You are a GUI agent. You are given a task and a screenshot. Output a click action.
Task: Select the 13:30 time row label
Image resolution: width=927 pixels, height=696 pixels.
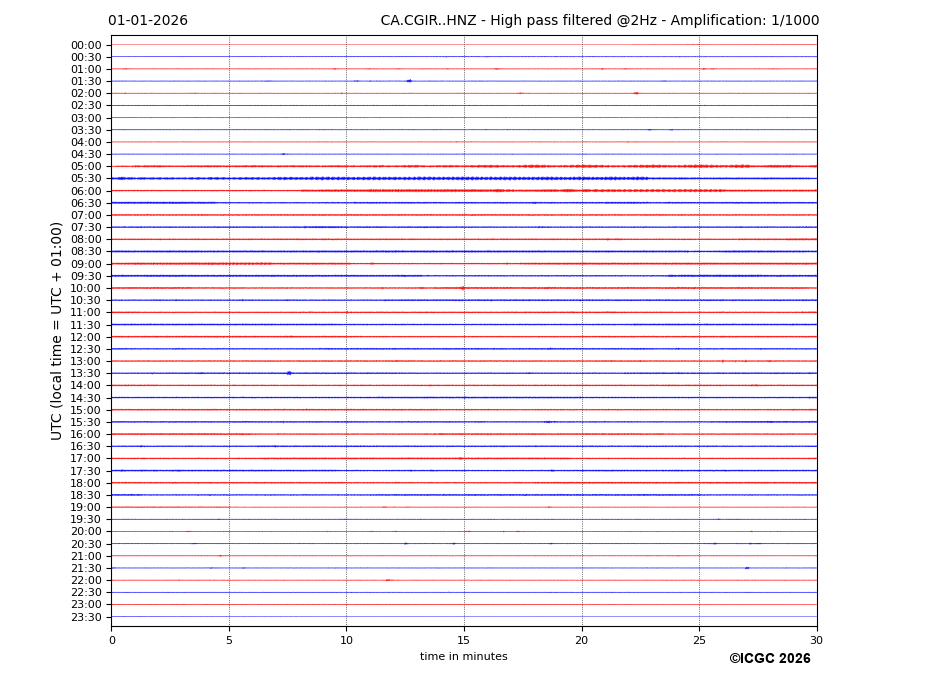tap(86, 374)
